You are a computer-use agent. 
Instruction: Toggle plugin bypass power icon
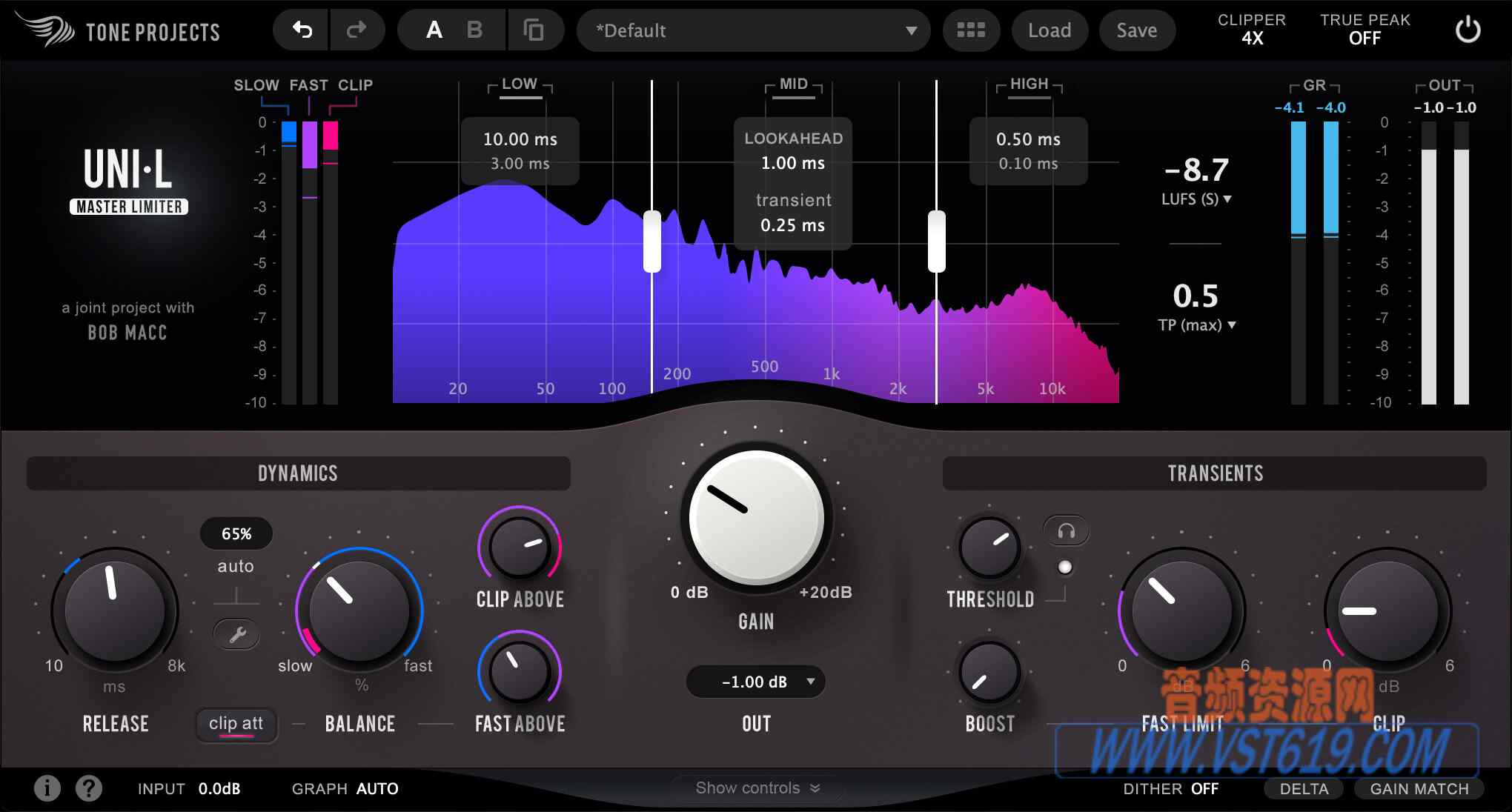click(1468, 30)
